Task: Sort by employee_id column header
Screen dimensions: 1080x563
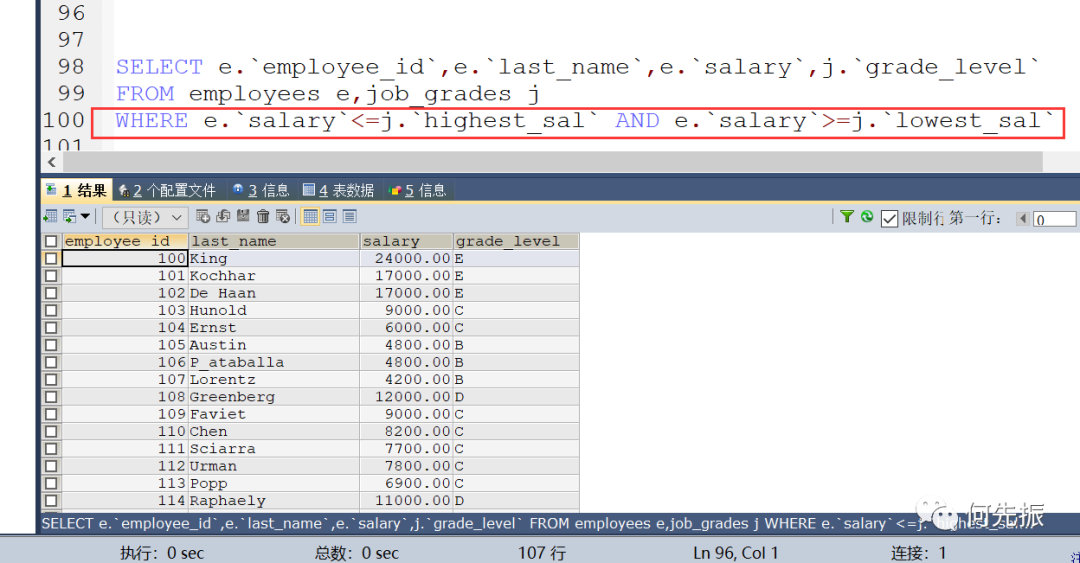Action: (125, 241)
